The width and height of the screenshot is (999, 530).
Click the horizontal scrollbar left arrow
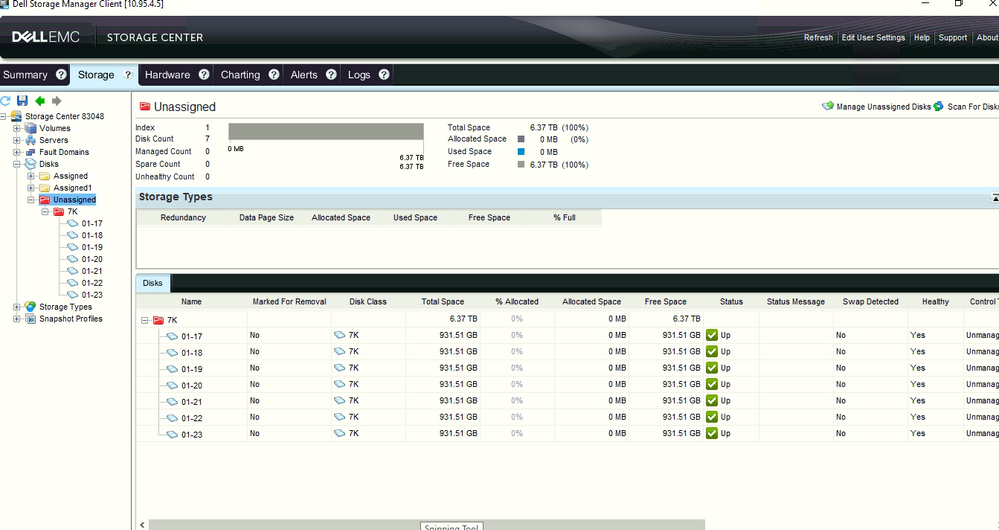(143, 525)
